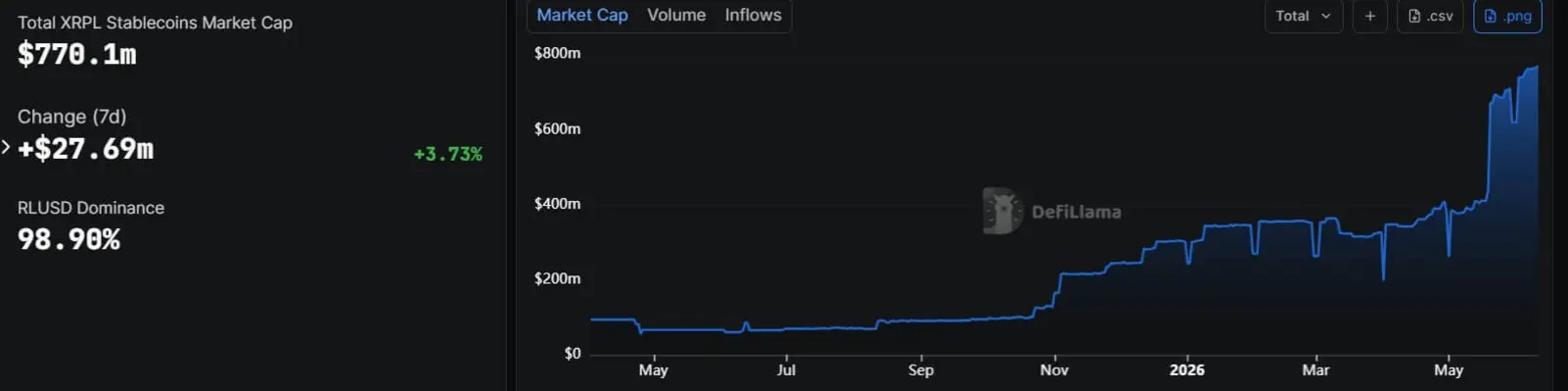1568x391 pixels.
Task: Open the Total dropdown
Action: coord(1304,16)
